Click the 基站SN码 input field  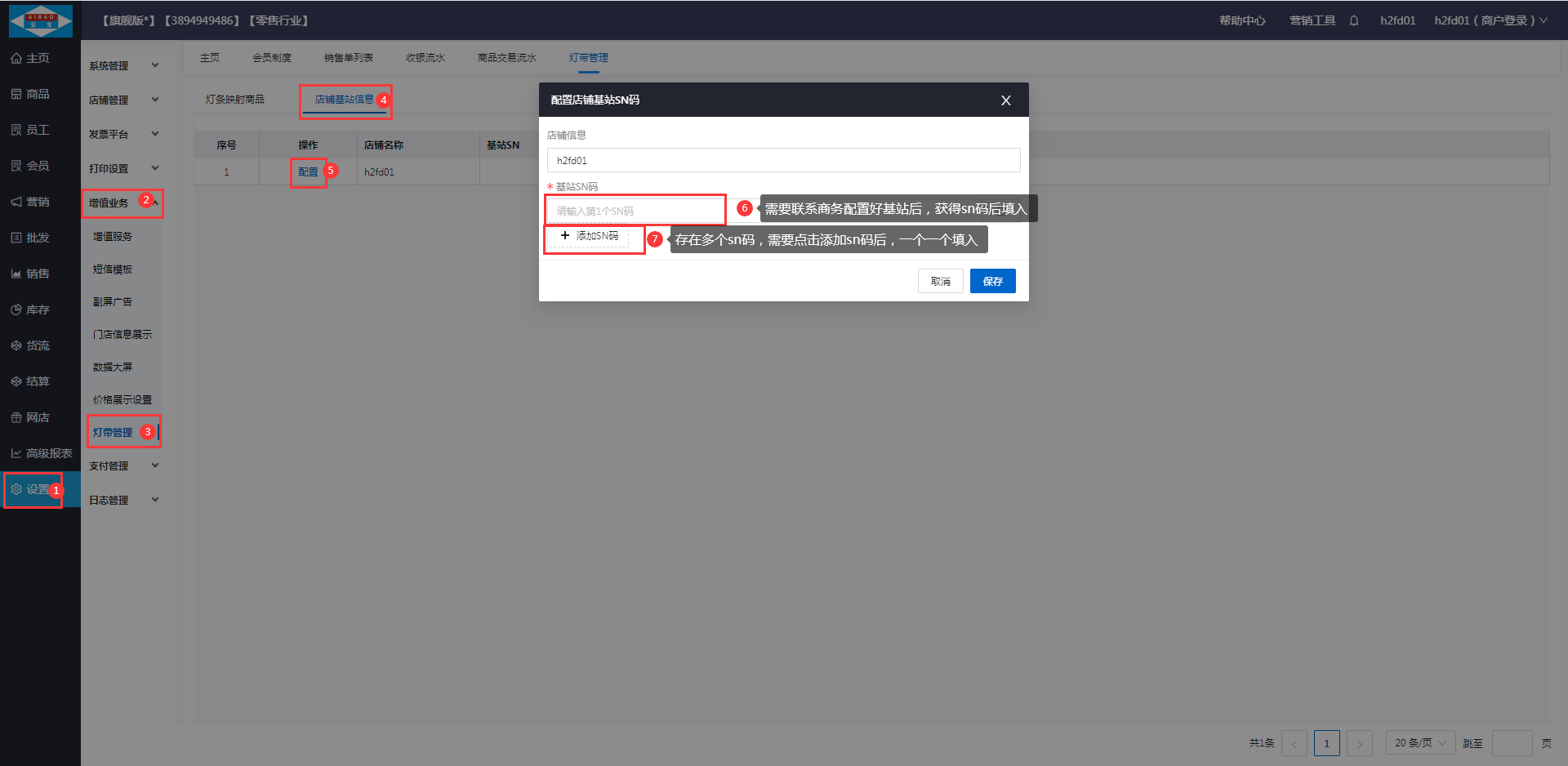point(635,211)
